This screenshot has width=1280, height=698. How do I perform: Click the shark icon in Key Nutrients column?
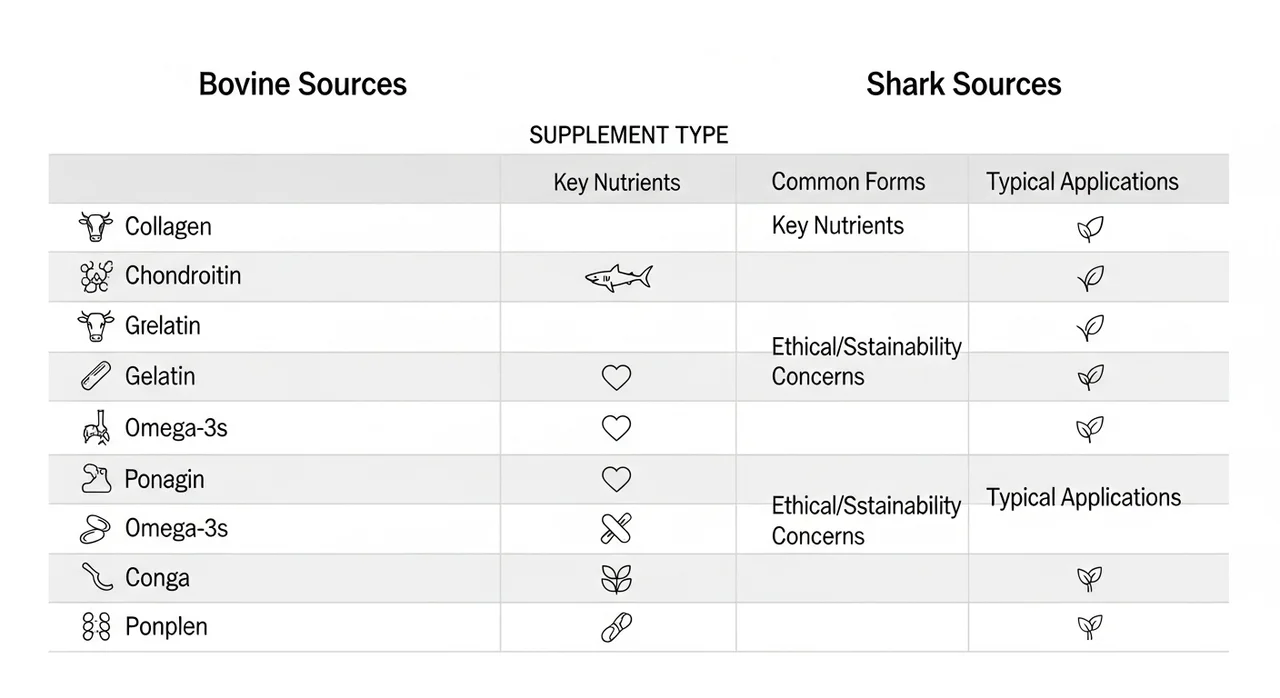click(x=618, y=278)
